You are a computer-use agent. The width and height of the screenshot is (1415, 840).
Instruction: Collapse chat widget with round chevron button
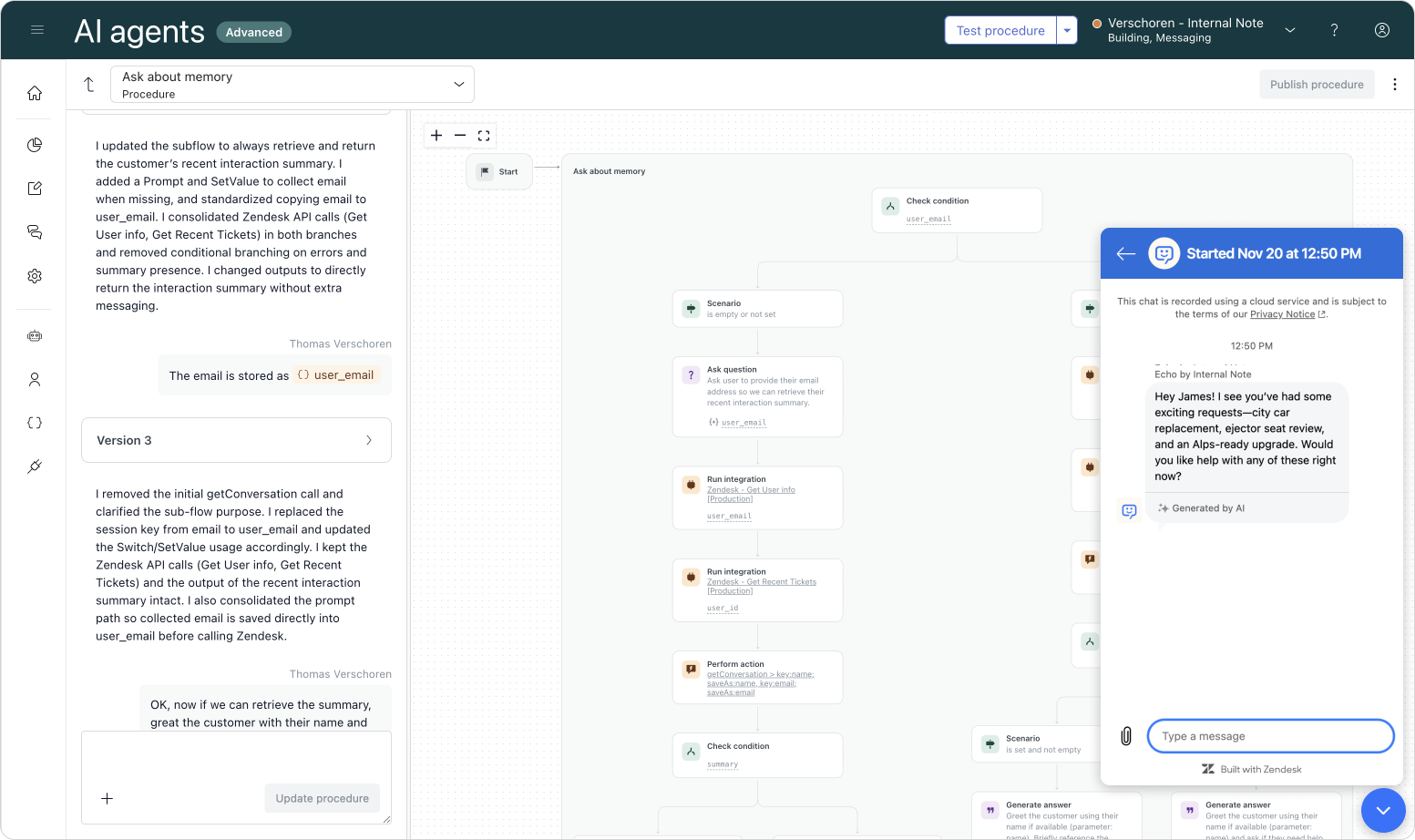[x=1383, y=810]
